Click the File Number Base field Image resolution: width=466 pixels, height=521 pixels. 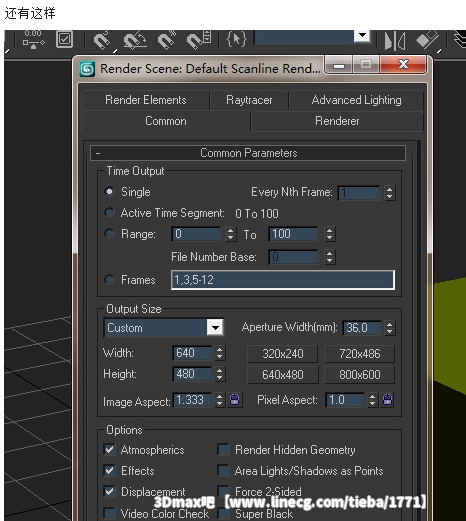[x=293, y=257]
